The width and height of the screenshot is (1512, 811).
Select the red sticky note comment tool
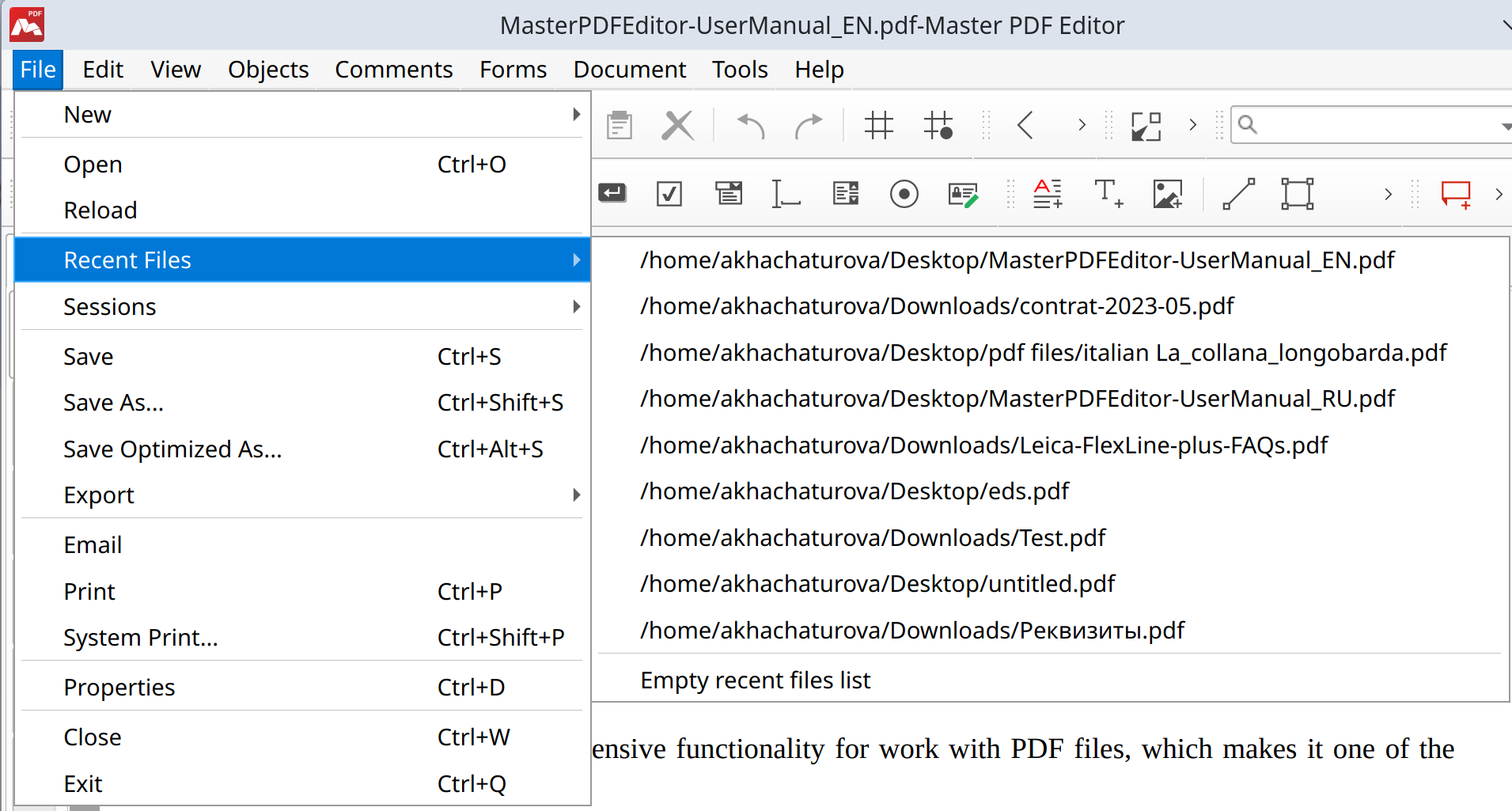1456,195
